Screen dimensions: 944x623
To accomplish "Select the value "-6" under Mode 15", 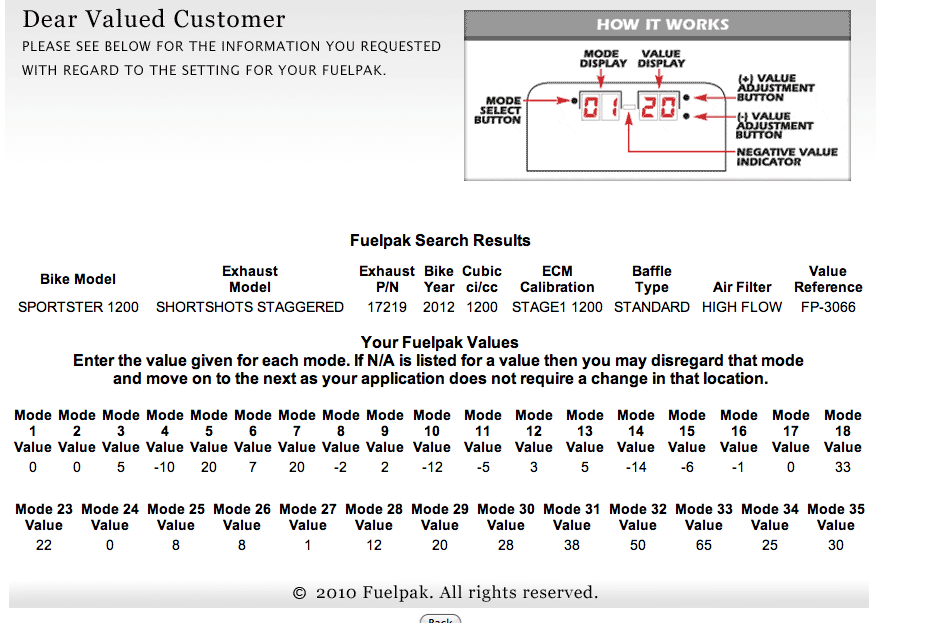I will click(x=687, y=467).
